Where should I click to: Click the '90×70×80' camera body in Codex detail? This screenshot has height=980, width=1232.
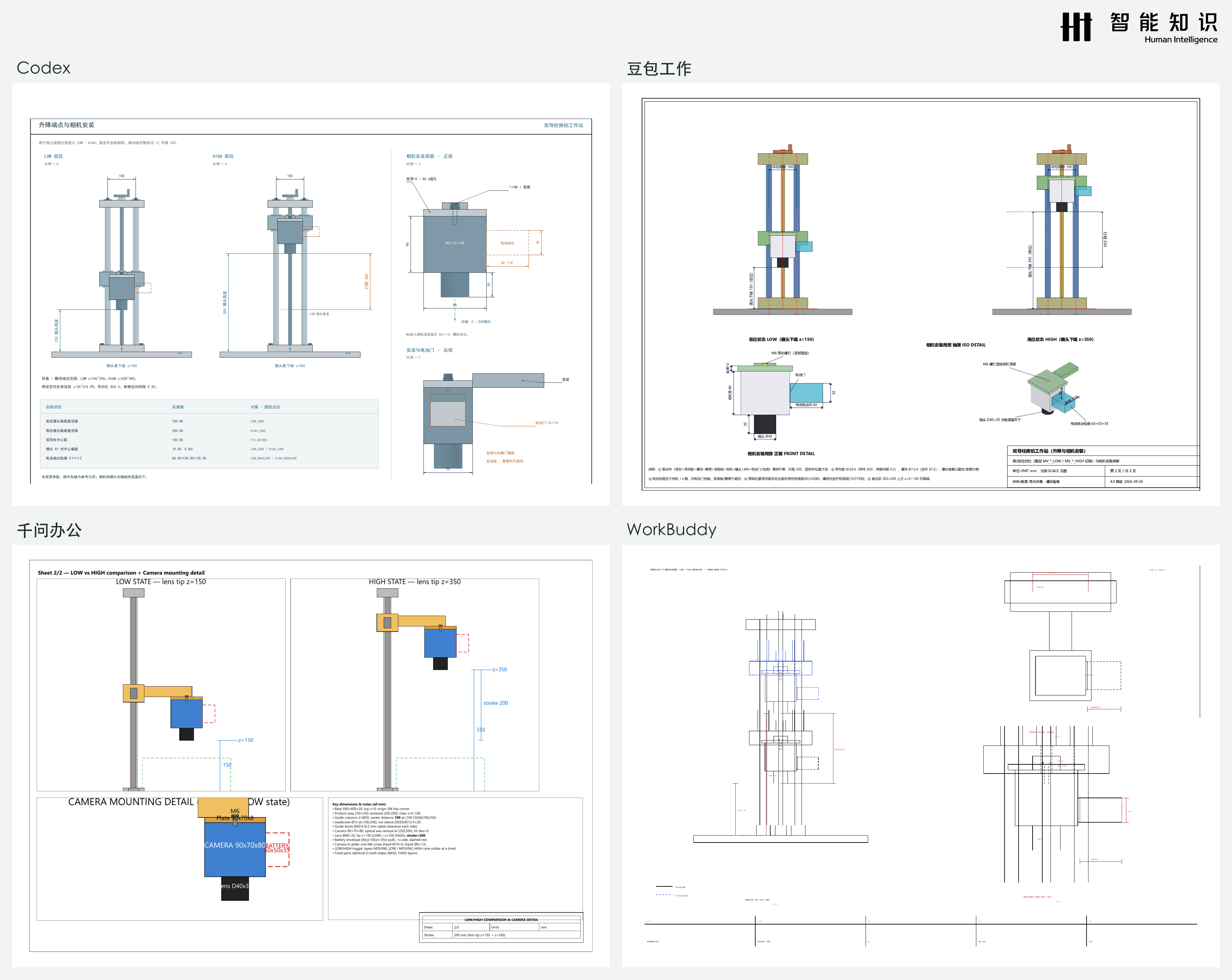[x=455, y=243]
